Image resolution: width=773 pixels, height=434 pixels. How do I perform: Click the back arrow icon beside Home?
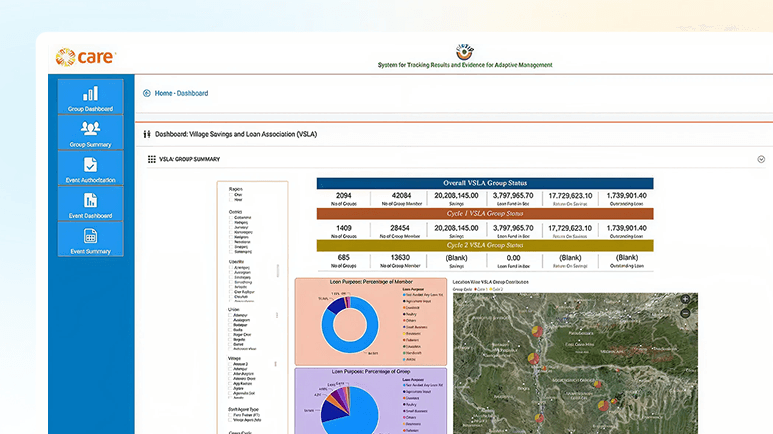(147, 93)
